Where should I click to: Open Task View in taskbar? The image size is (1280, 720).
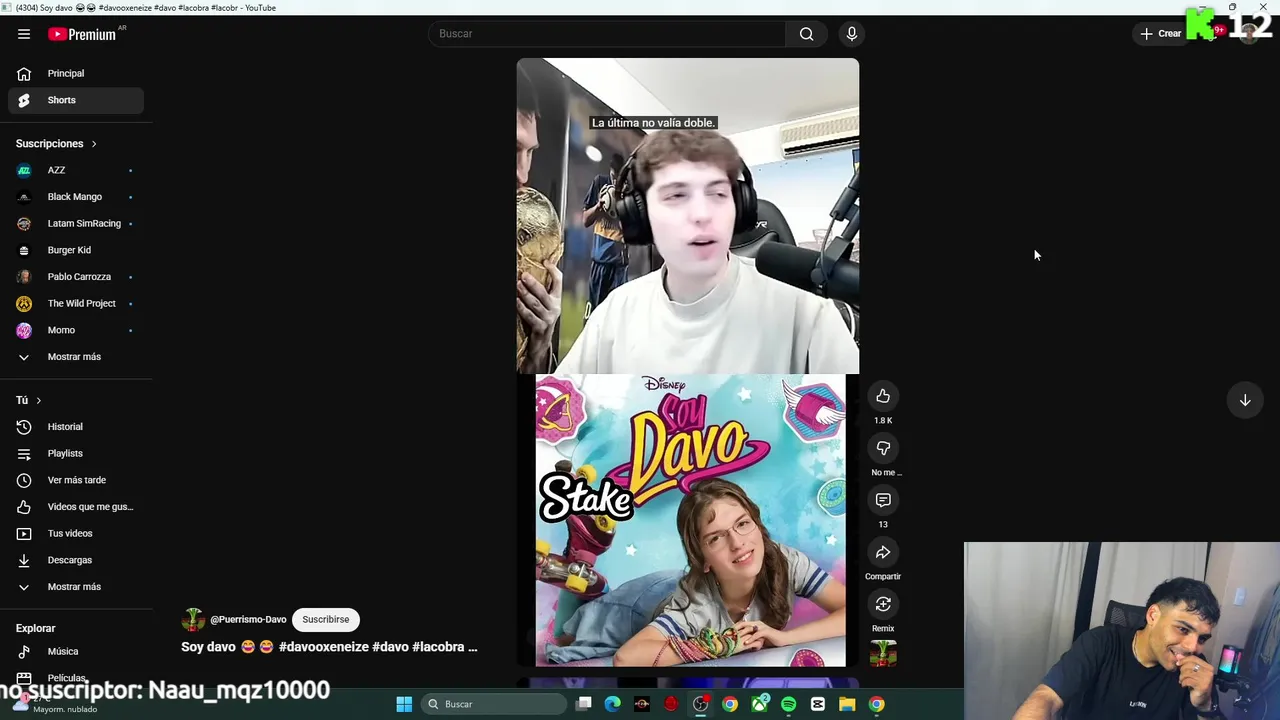pyautogui.click(x=584, y=704)
